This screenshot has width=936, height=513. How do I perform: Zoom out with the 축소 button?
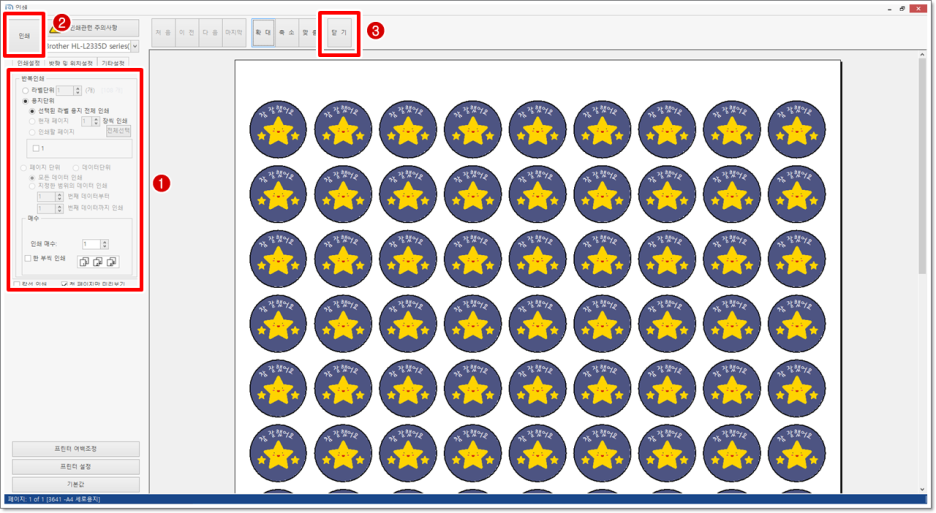(x=287, y=33)
